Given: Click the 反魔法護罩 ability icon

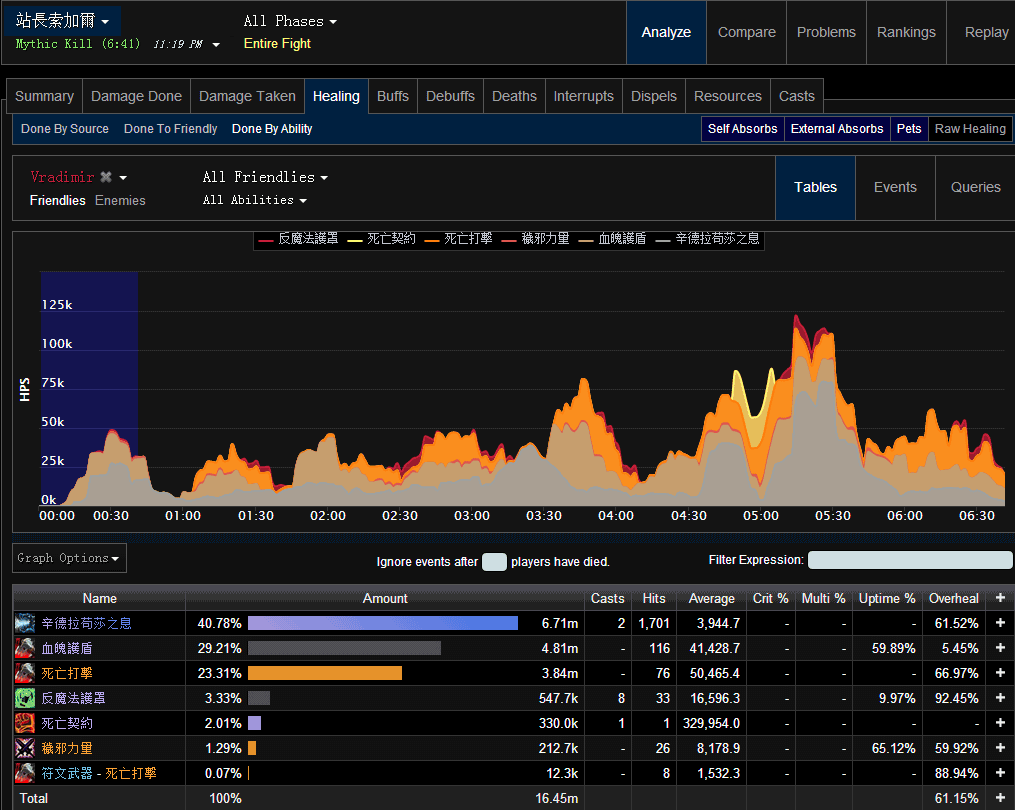Looking at the screenshot, I should pyautogui.click(x=25, y=698).
